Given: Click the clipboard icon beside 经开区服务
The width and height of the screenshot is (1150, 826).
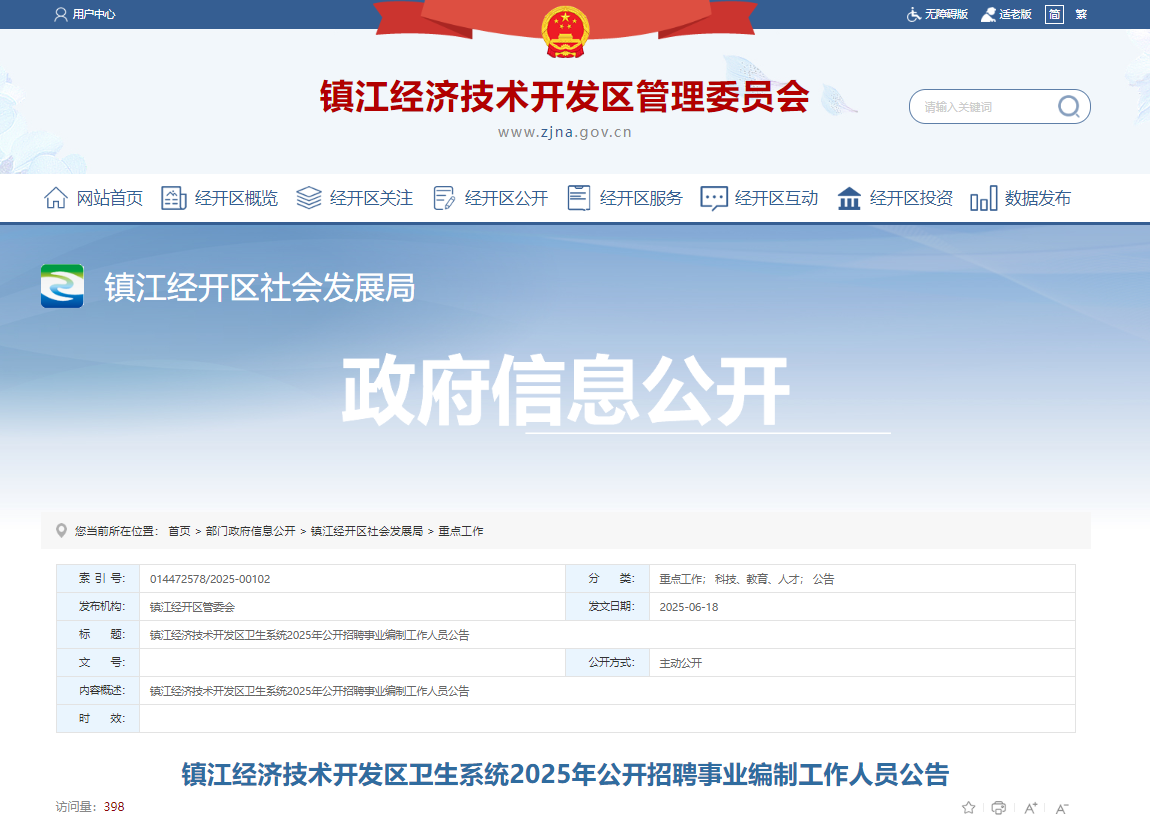Looking at the screenshot, I should pyautogui.click(x=579, y=198).
